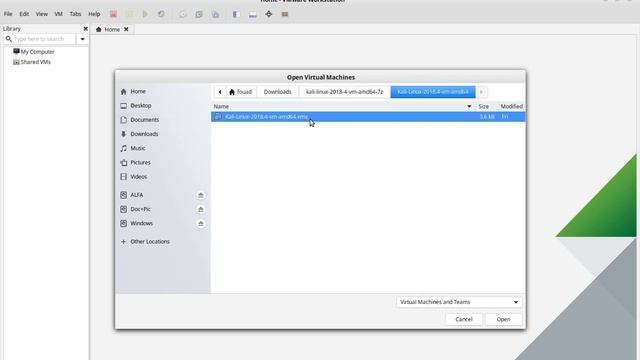Click the yellow Suspend toolbar icon
Image resolution: width=640 pixels, height=360 pixels.
(x=129, y=14)
